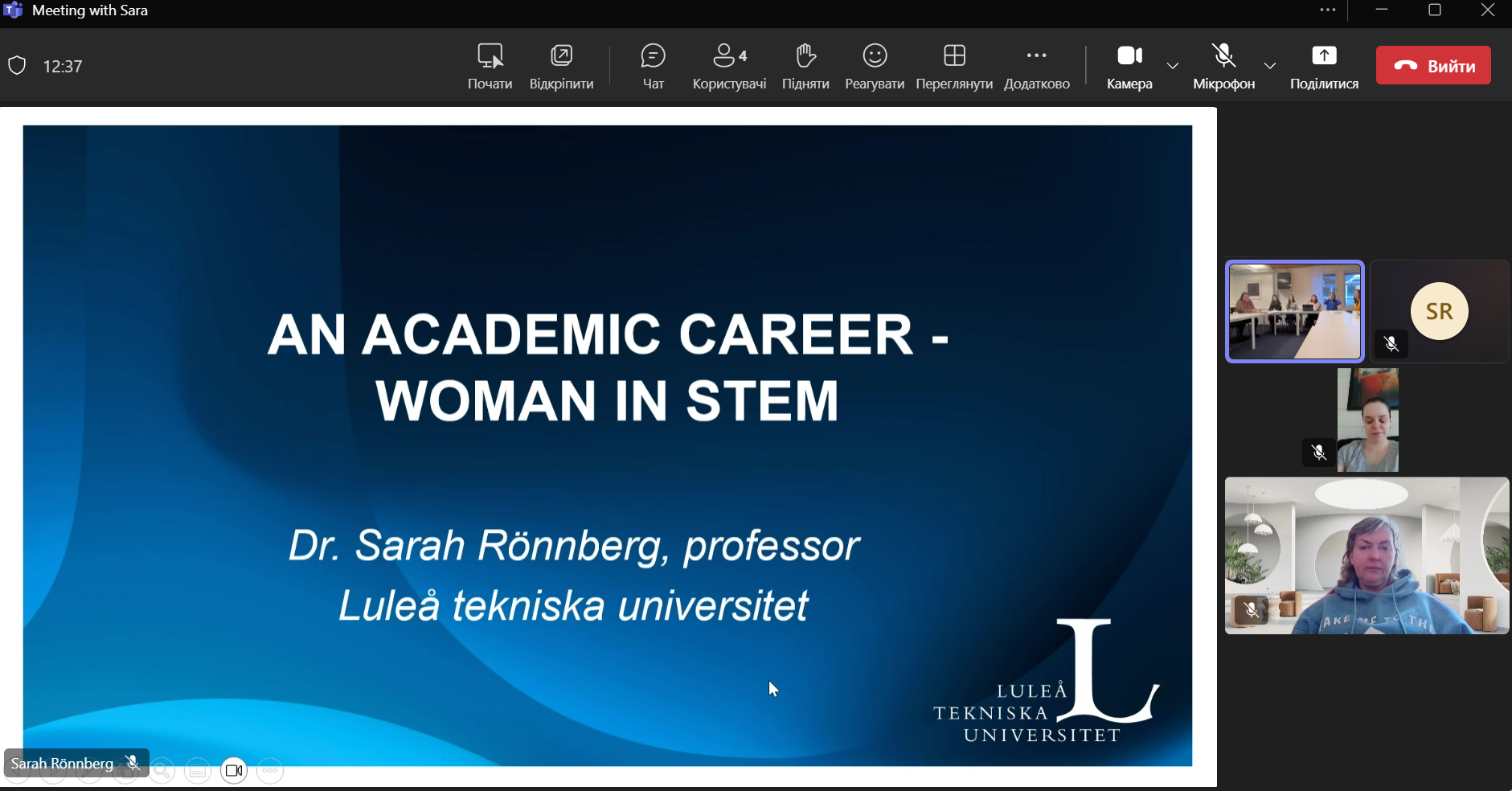Pop out the shared content with Відкріпити

561,66
